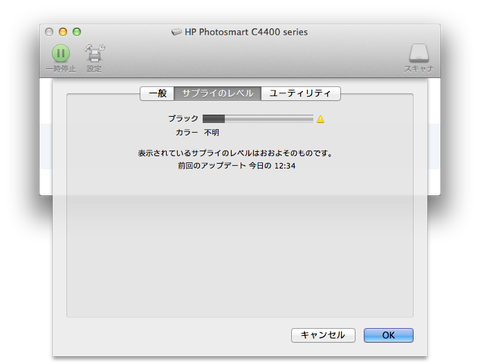Click the yellow low-ink warning triangle

(x=320, y=119)
